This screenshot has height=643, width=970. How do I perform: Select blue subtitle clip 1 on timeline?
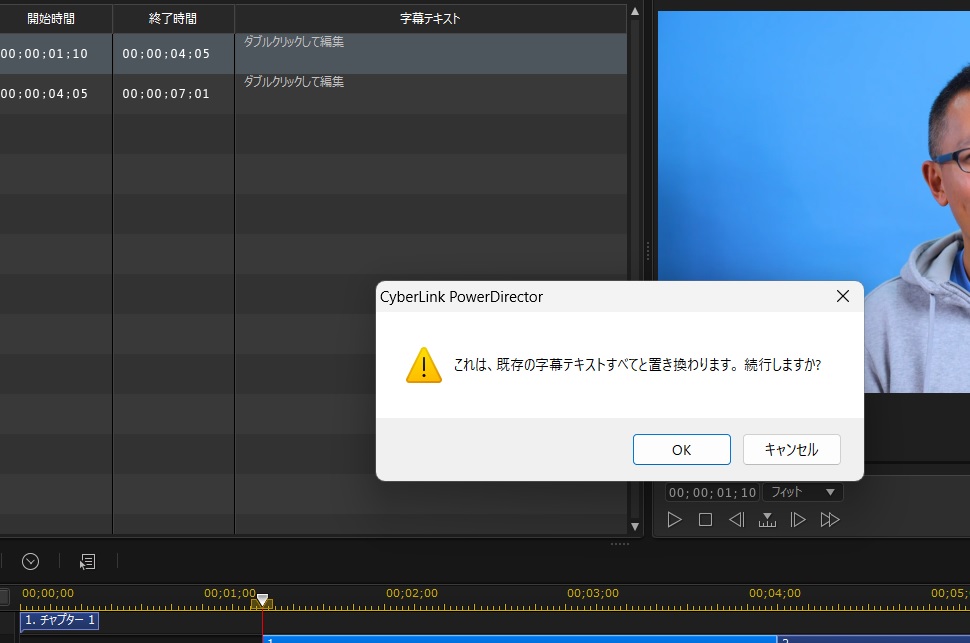(x=520, y=639)
